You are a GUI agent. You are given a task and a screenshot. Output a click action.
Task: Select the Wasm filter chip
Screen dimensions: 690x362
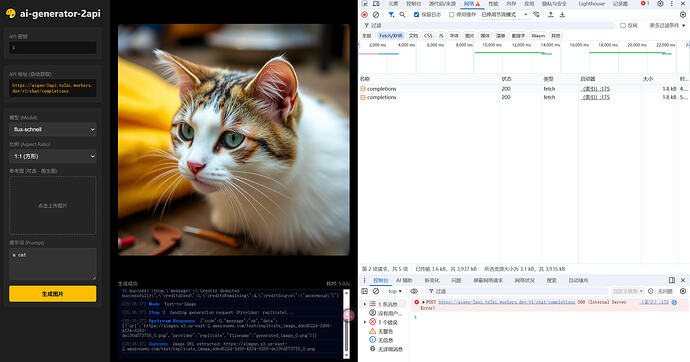[x=538, y=36]
